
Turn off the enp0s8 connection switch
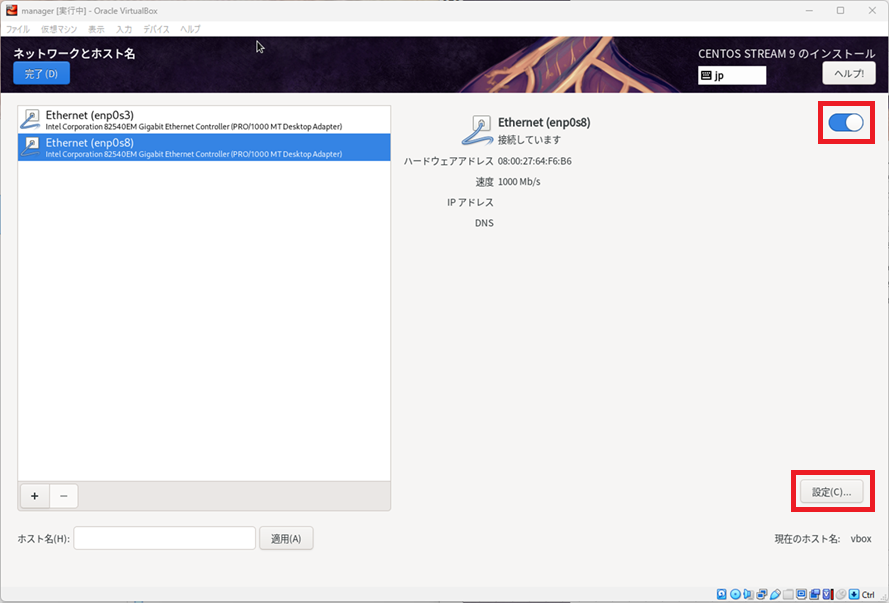coord(846,122)
